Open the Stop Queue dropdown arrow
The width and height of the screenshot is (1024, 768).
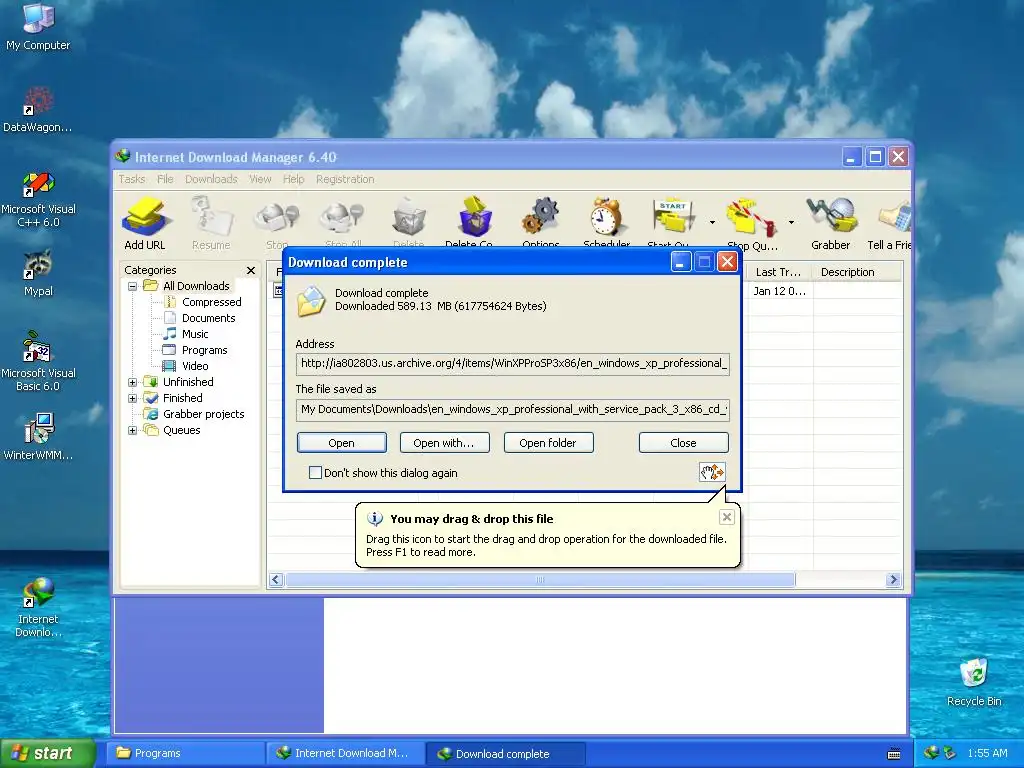coord(791,223)
